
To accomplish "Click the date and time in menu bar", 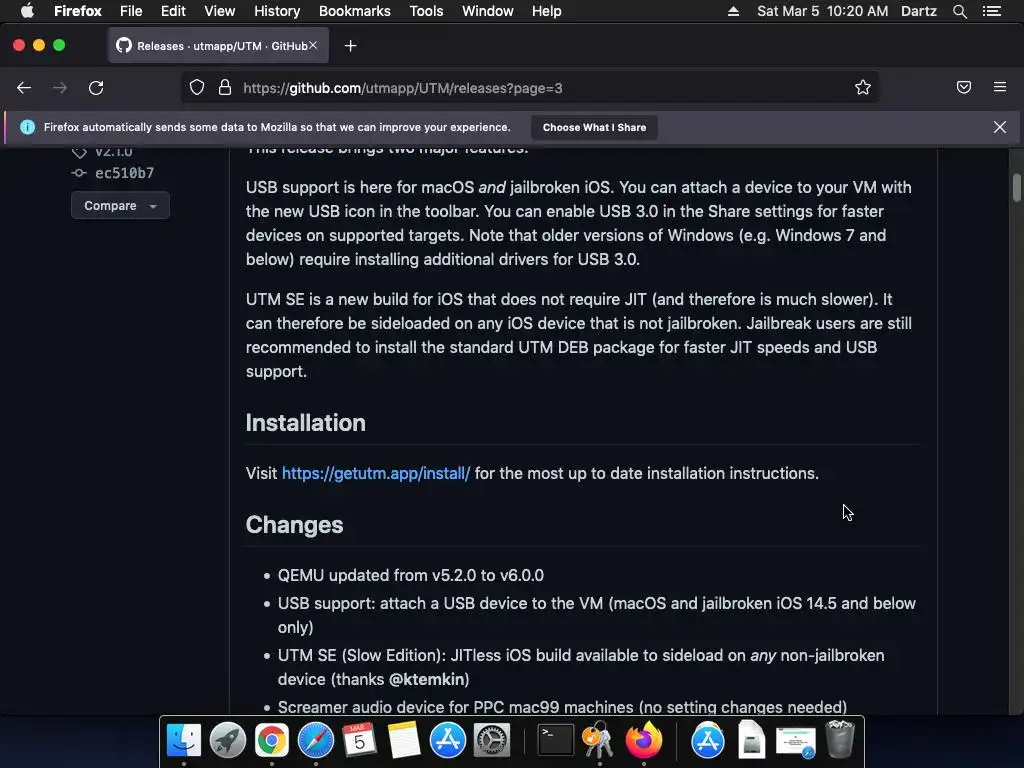I will pos(822,11).
